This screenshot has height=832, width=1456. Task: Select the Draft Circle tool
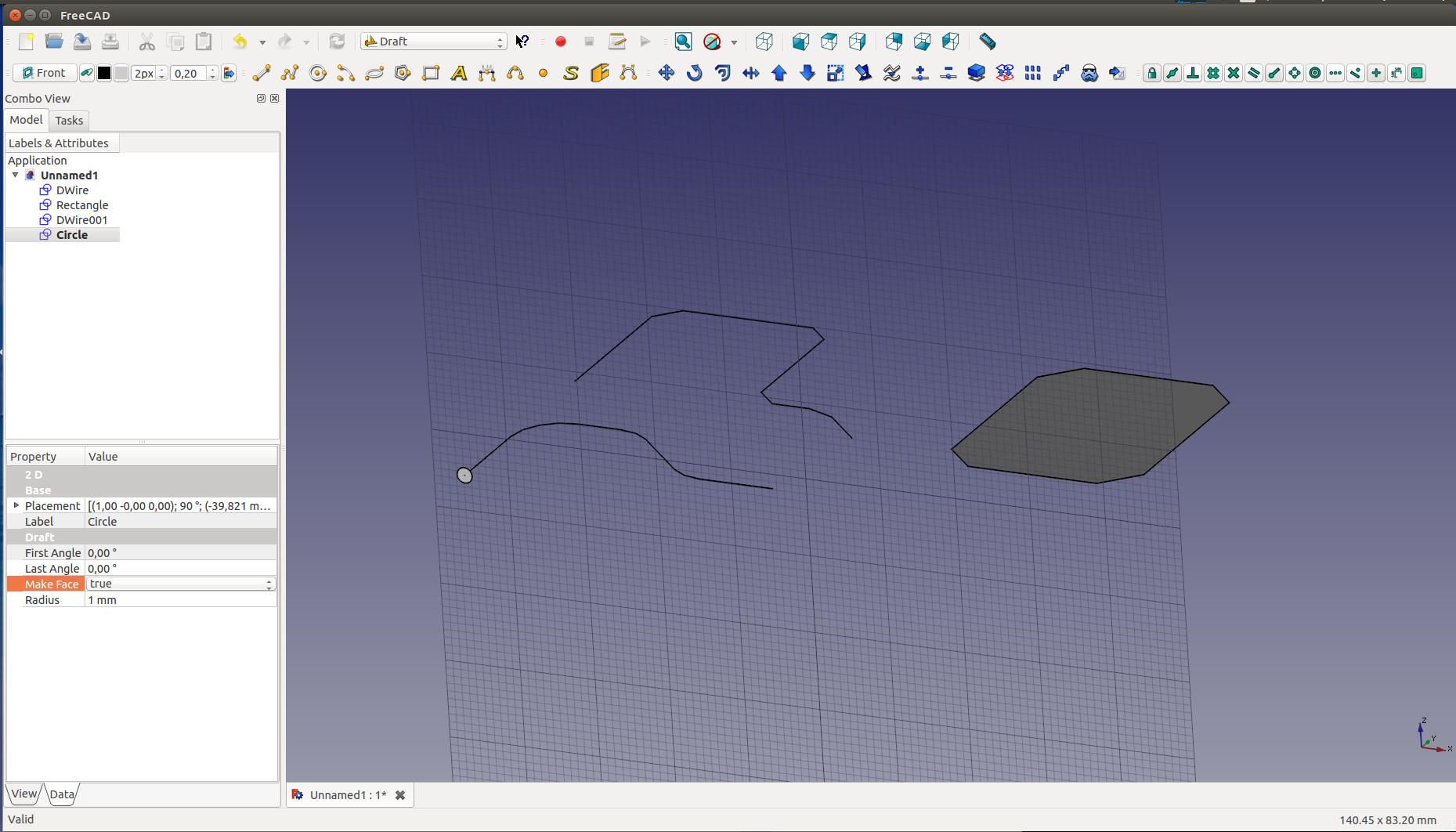[x=318, y=73]
